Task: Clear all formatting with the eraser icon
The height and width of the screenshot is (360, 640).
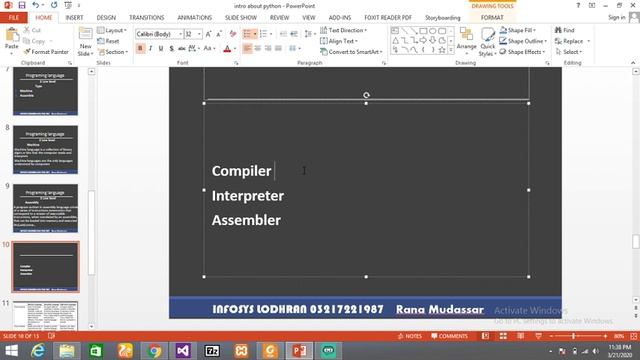Action: click(233, 34)
